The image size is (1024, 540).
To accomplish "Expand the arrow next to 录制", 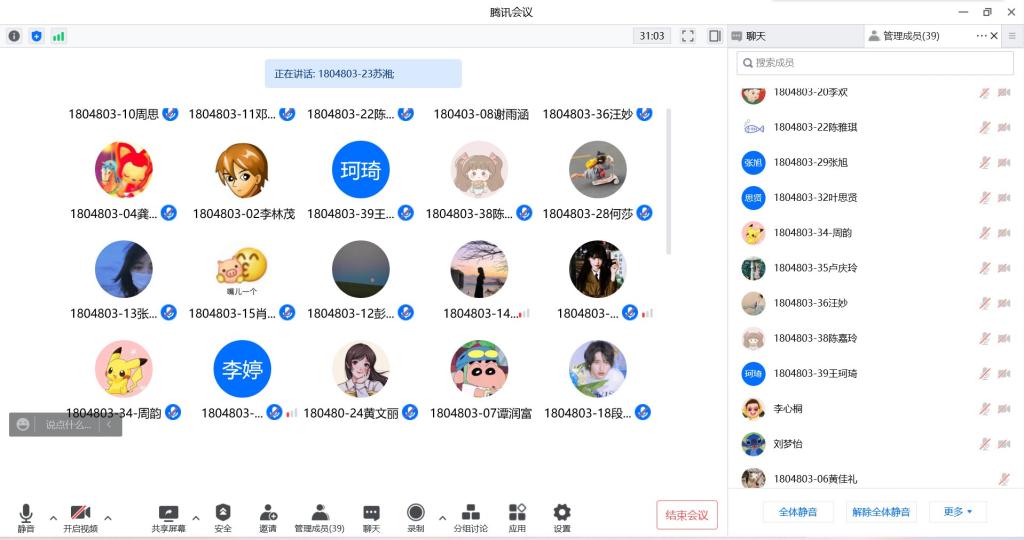I will [x=442, y=518].
